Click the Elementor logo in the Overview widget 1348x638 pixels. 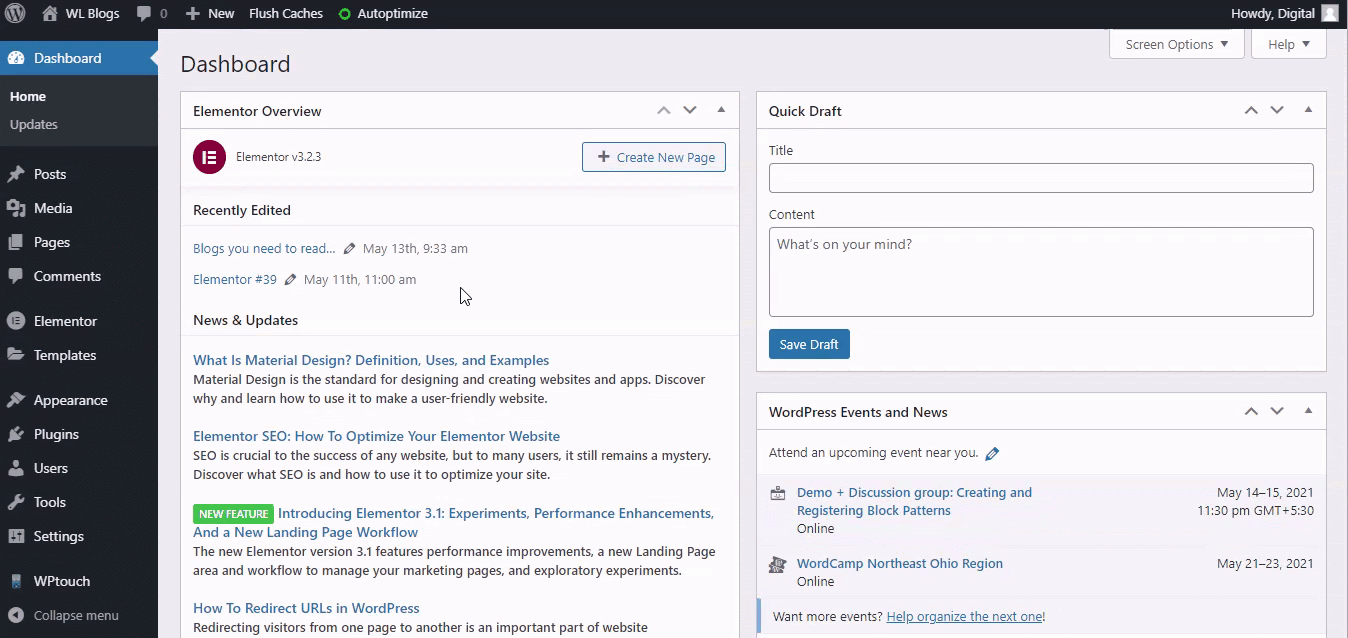click(209, 157)
